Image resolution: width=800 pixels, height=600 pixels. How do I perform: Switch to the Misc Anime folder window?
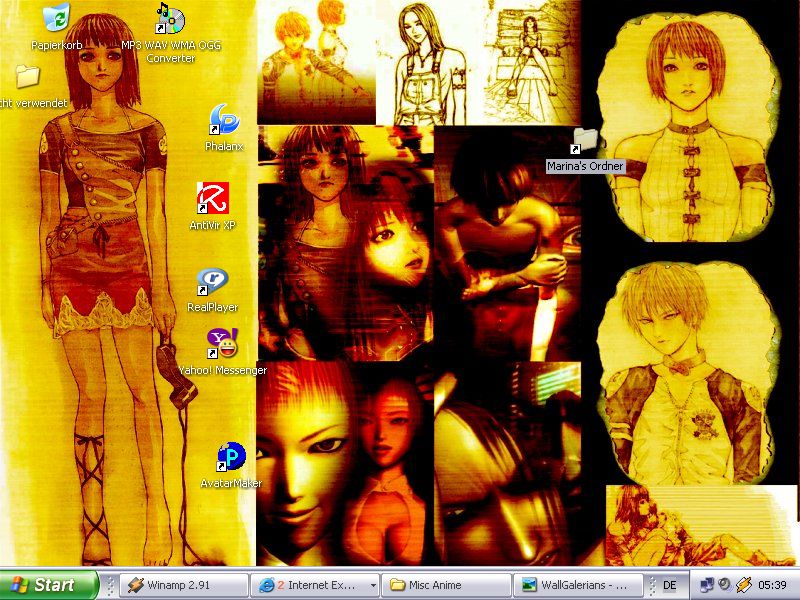point(446,585)
